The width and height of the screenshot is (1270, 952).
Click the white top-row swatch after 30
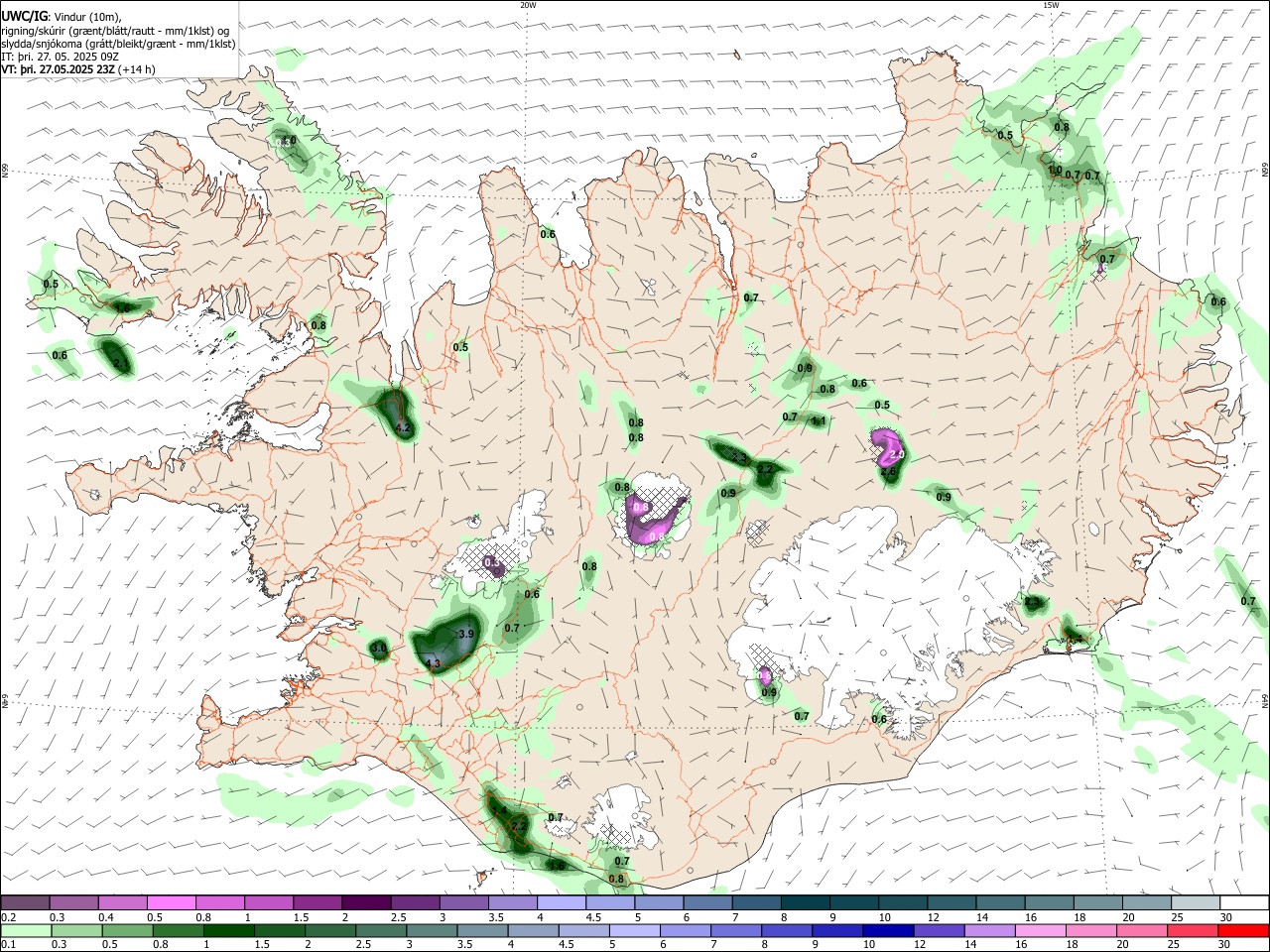pos(1244,902)
